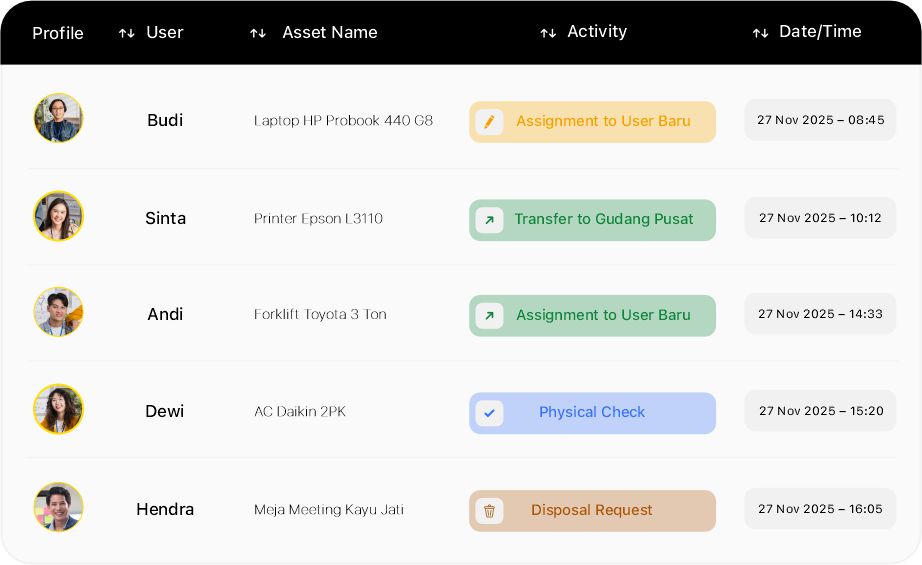The height and width of the screenshot is (565, 922).
Task: Open Sinta's profile avatar
Action: (x=58, y=216)
